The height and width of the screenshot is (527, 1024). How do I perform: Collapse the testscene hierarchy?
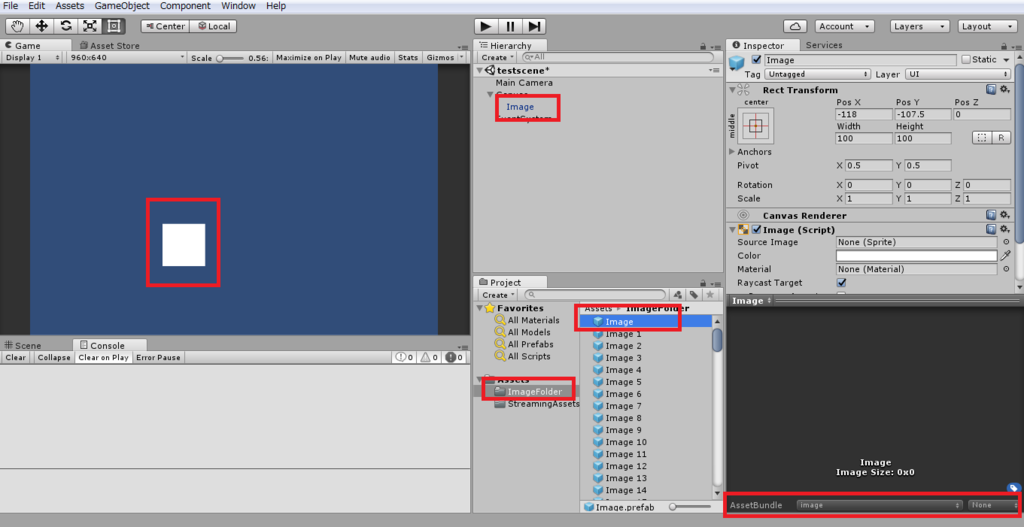tap(480, 70)
